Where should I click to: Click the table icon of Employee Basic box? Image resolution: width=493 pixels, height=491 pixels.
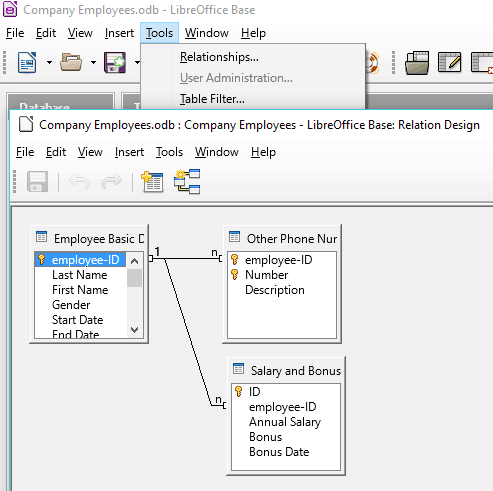(x=42, y=237)
